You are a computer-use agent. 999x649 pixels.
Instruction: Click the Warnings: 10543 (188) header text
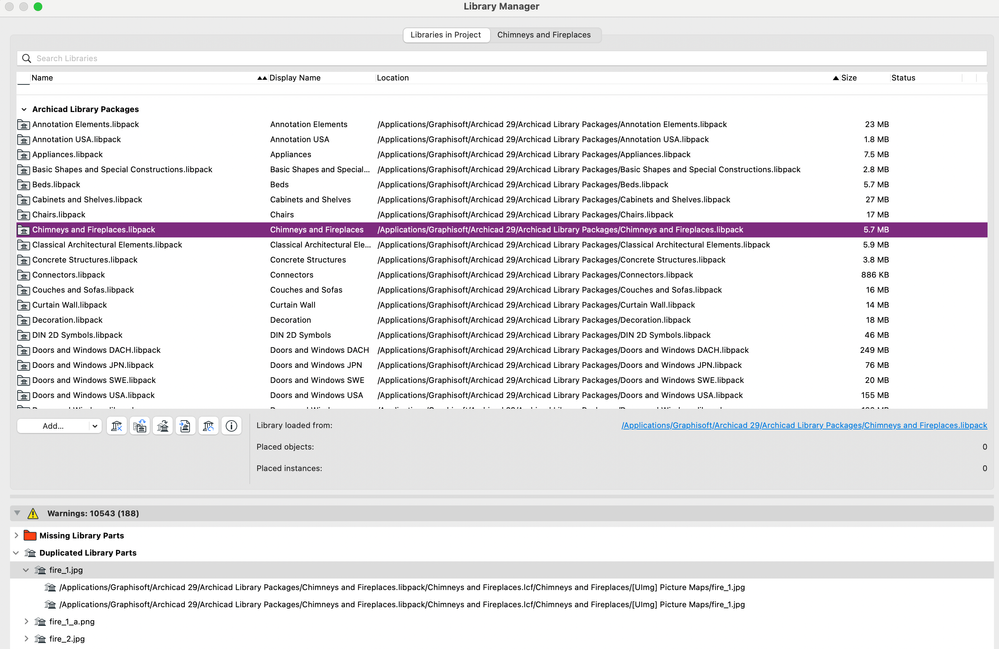93,513
